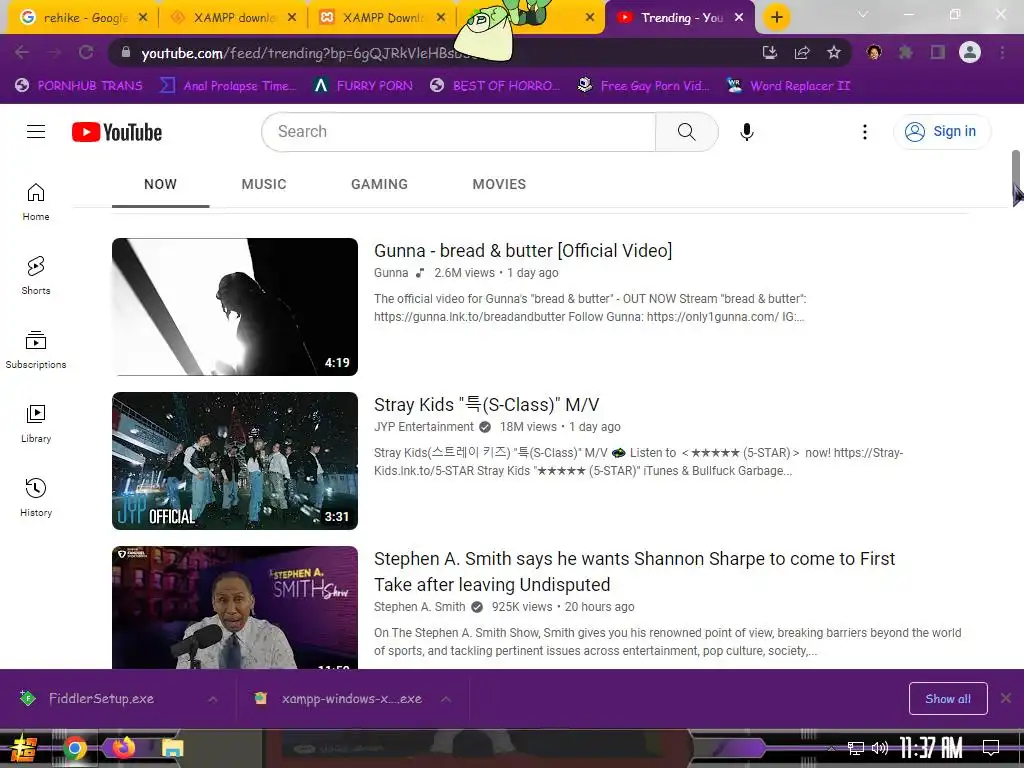Open Subscriptions in sidebar
This screenshot has width=1024, height=768.
pos(36,349)
